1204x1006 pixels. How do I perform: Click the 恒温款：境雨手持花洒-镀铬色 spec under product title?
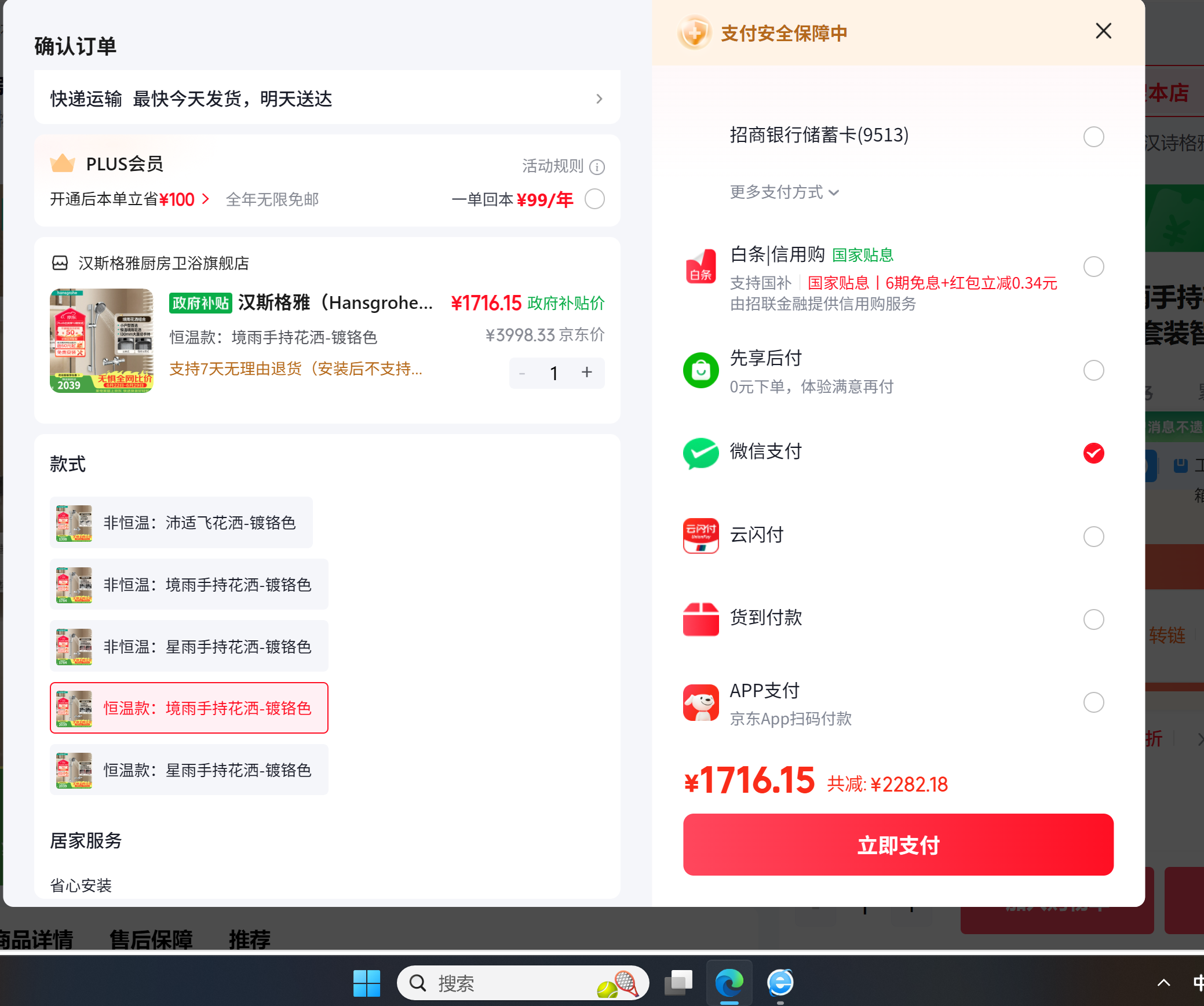(x=273, y=337)
